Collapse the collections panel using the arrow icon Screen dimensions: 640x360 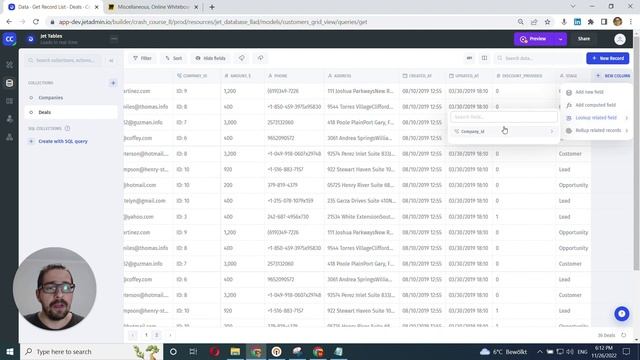pos(111,60)
